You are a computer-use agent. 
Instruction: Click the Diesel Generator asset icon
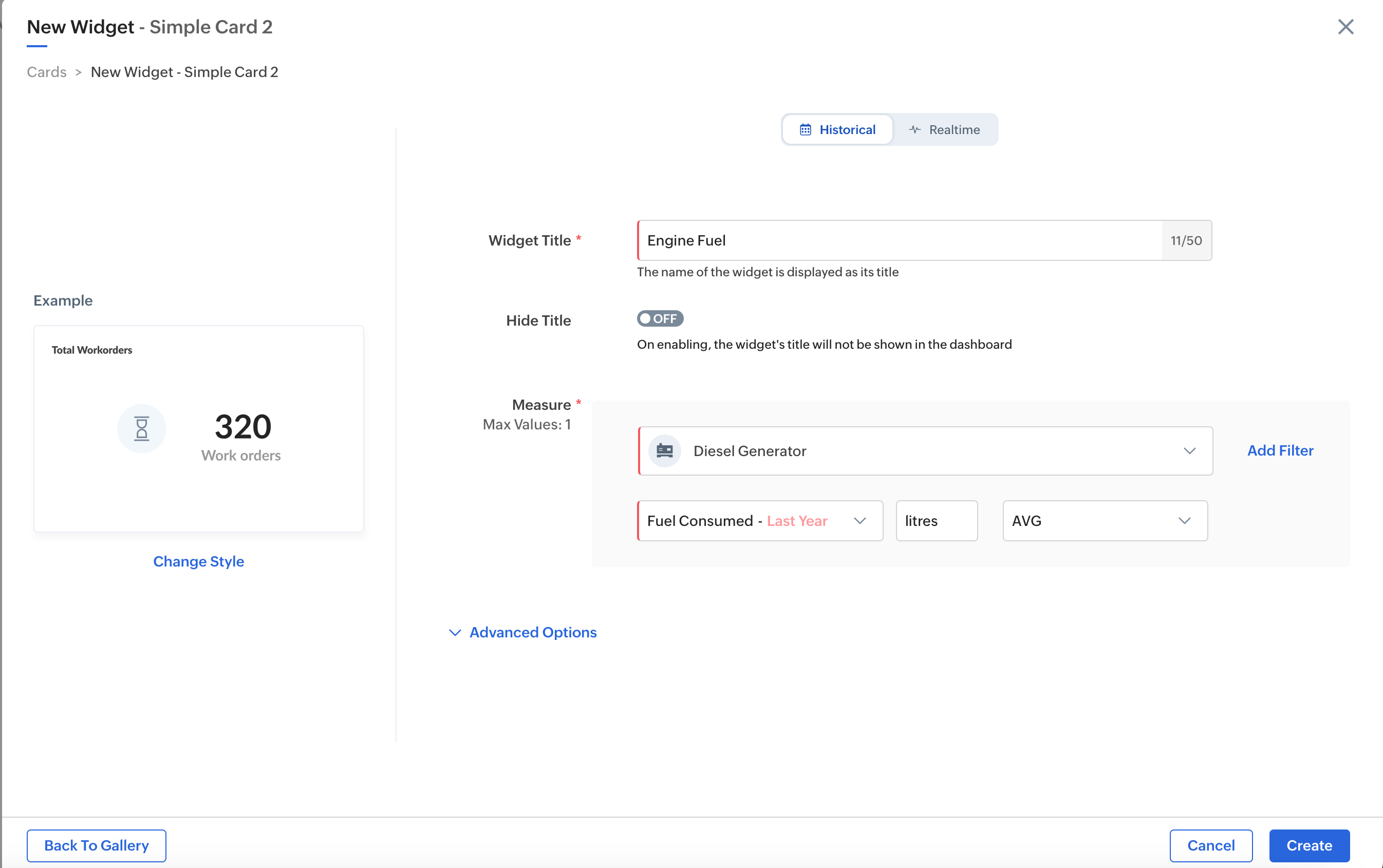pos(664,450)
